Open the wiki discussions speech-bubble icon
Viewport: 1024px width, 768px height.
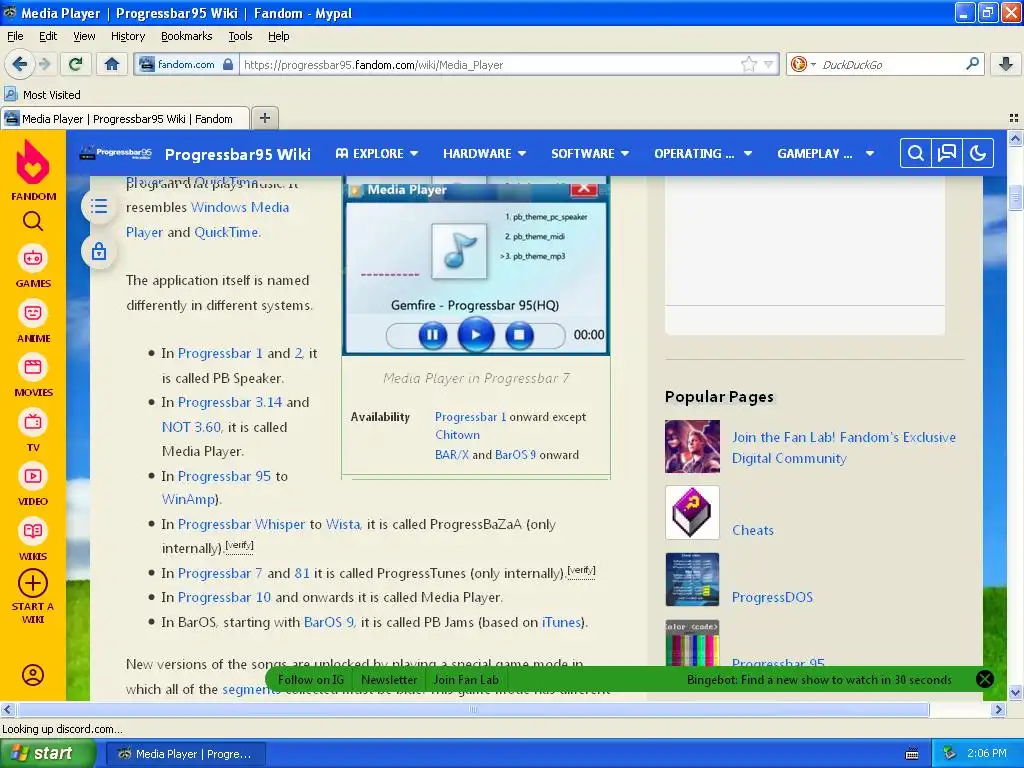tap(947, 153)
